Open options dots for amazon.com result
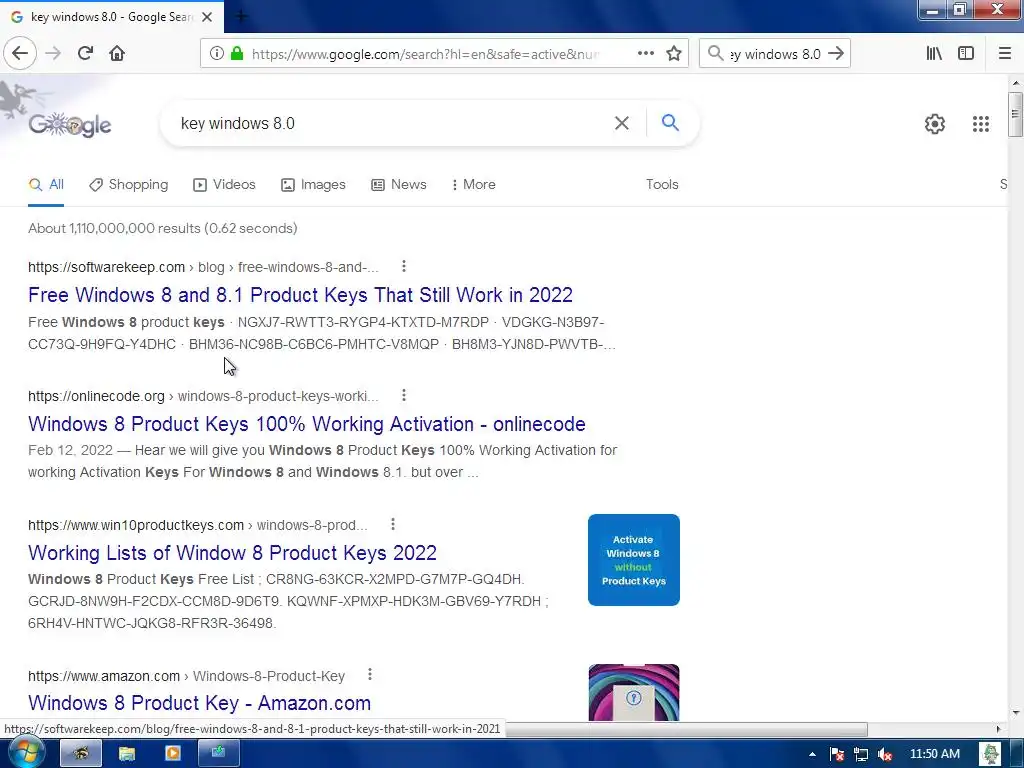The height and width of the screenshot is (768, 1024). pyautogui.click(x=370, y=675)
